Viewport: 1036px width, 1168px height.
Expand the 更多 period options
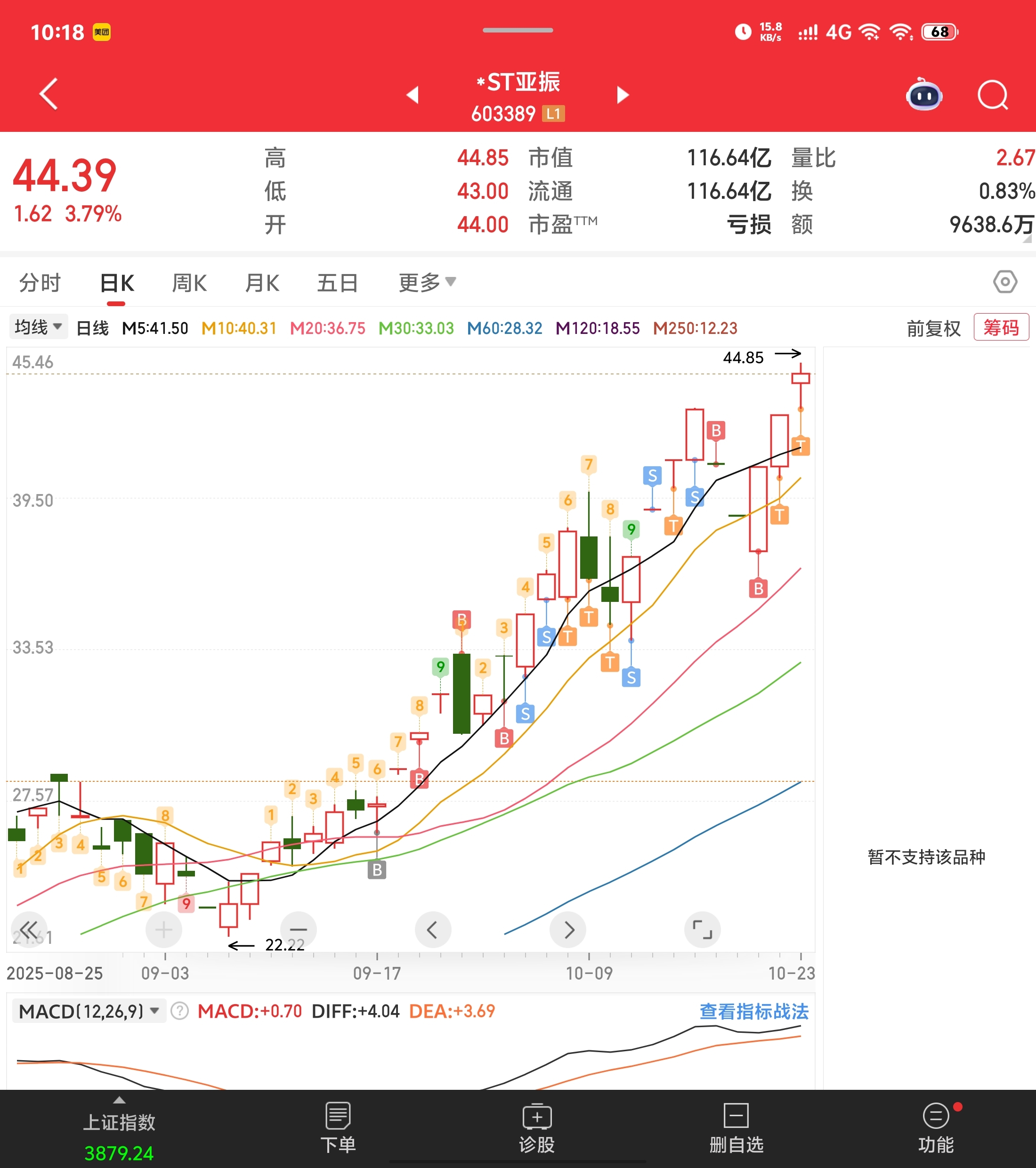click(x=427, y=282)
